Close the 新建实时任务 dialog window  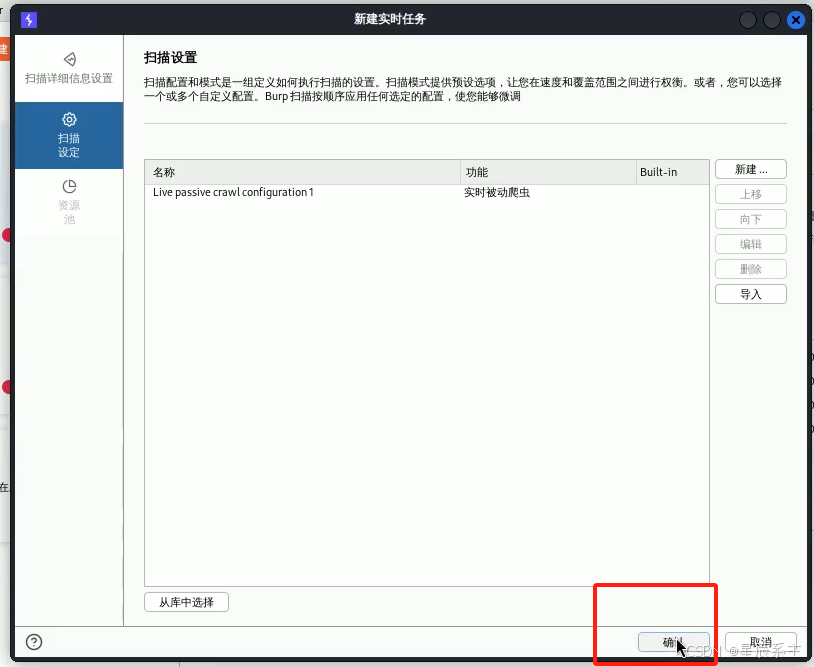click(795, 20)
